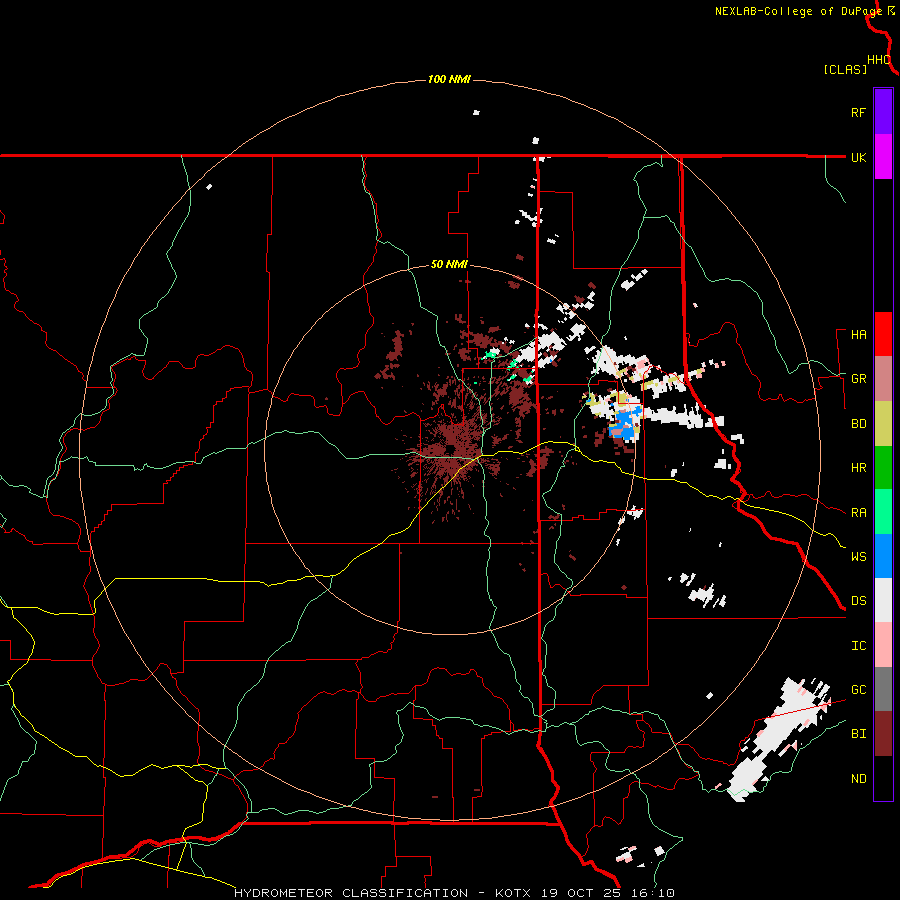Pick the mint green RA legend swatch
This screenshot has width=900, height=900.
(883, 512)
